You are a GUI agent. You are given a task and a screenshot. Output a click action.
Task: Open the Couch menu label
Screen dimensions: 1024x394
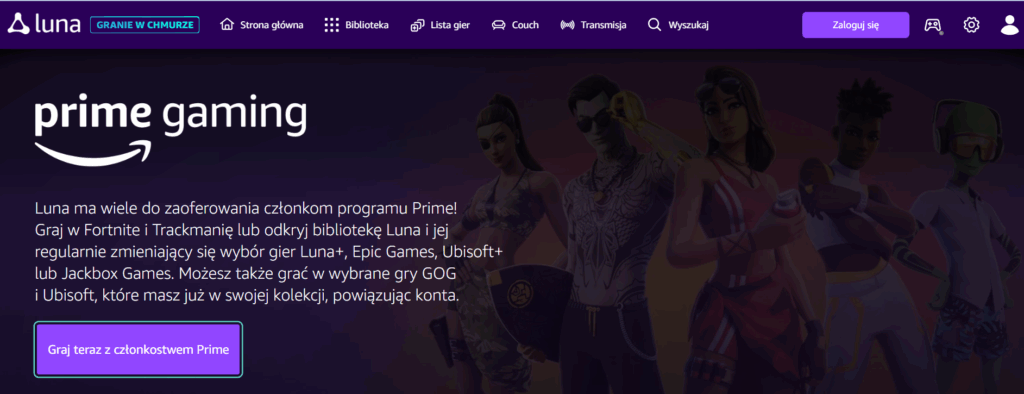pyautogui.click(x=525, y=25)
